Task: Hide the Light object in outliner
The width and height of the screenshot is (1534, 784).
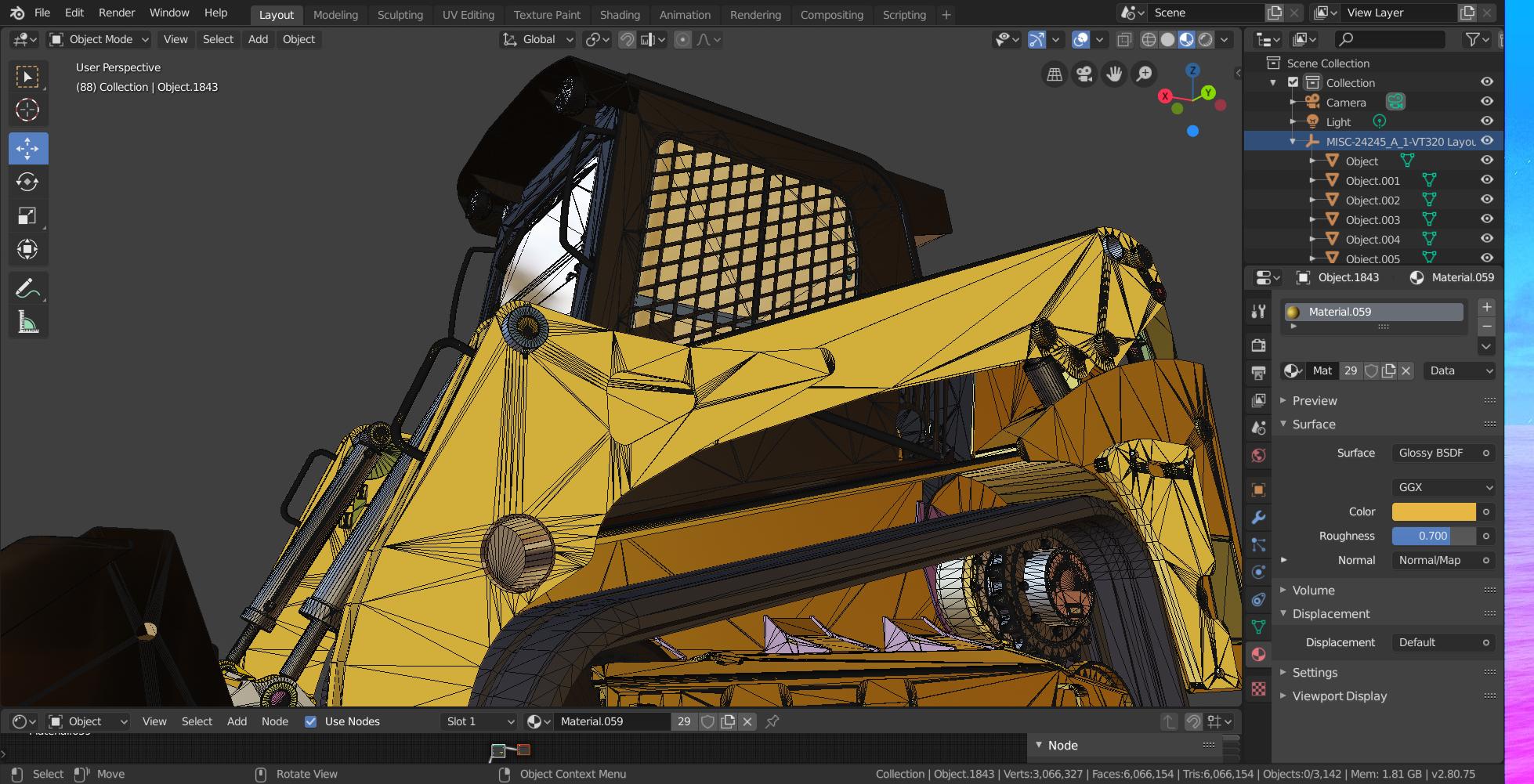Action: 1486,121
